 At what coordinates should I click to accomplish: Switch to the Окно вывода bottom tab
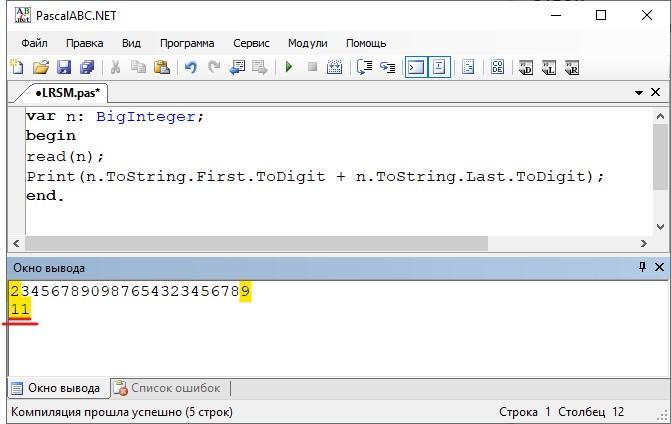pos(59,388)
